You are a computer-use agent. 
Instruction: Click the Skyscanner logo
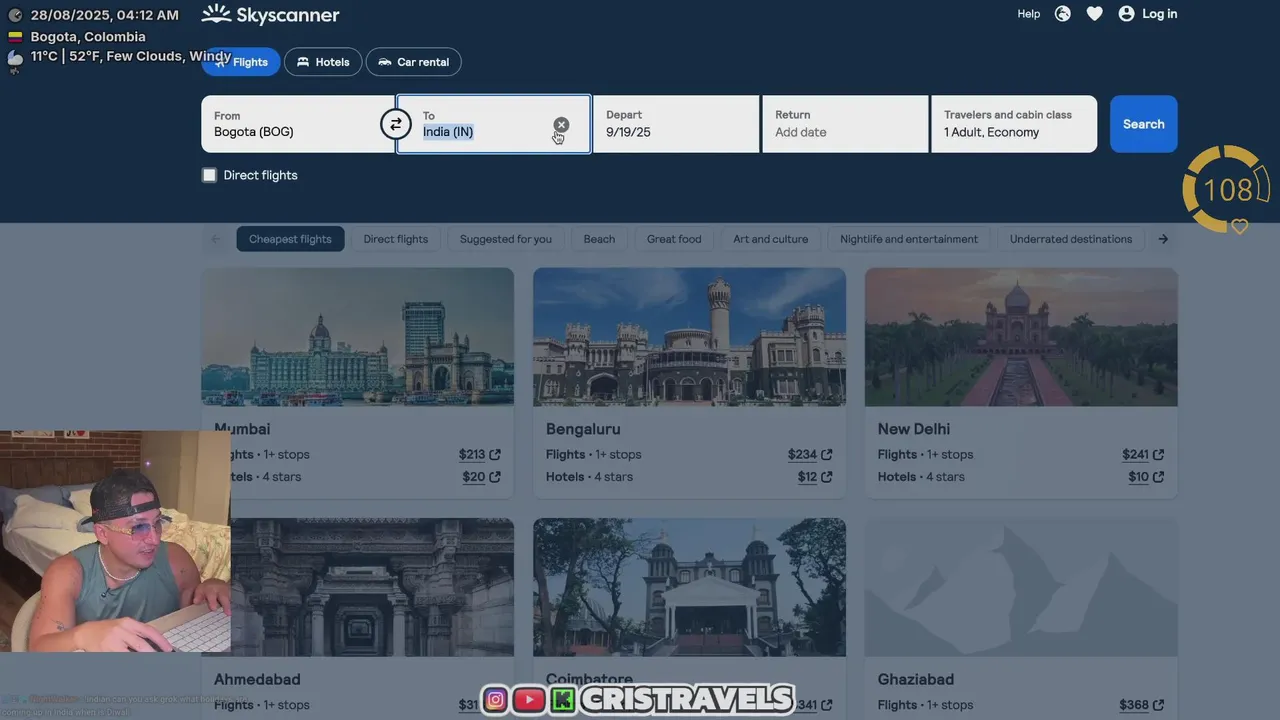coord(270,14)
